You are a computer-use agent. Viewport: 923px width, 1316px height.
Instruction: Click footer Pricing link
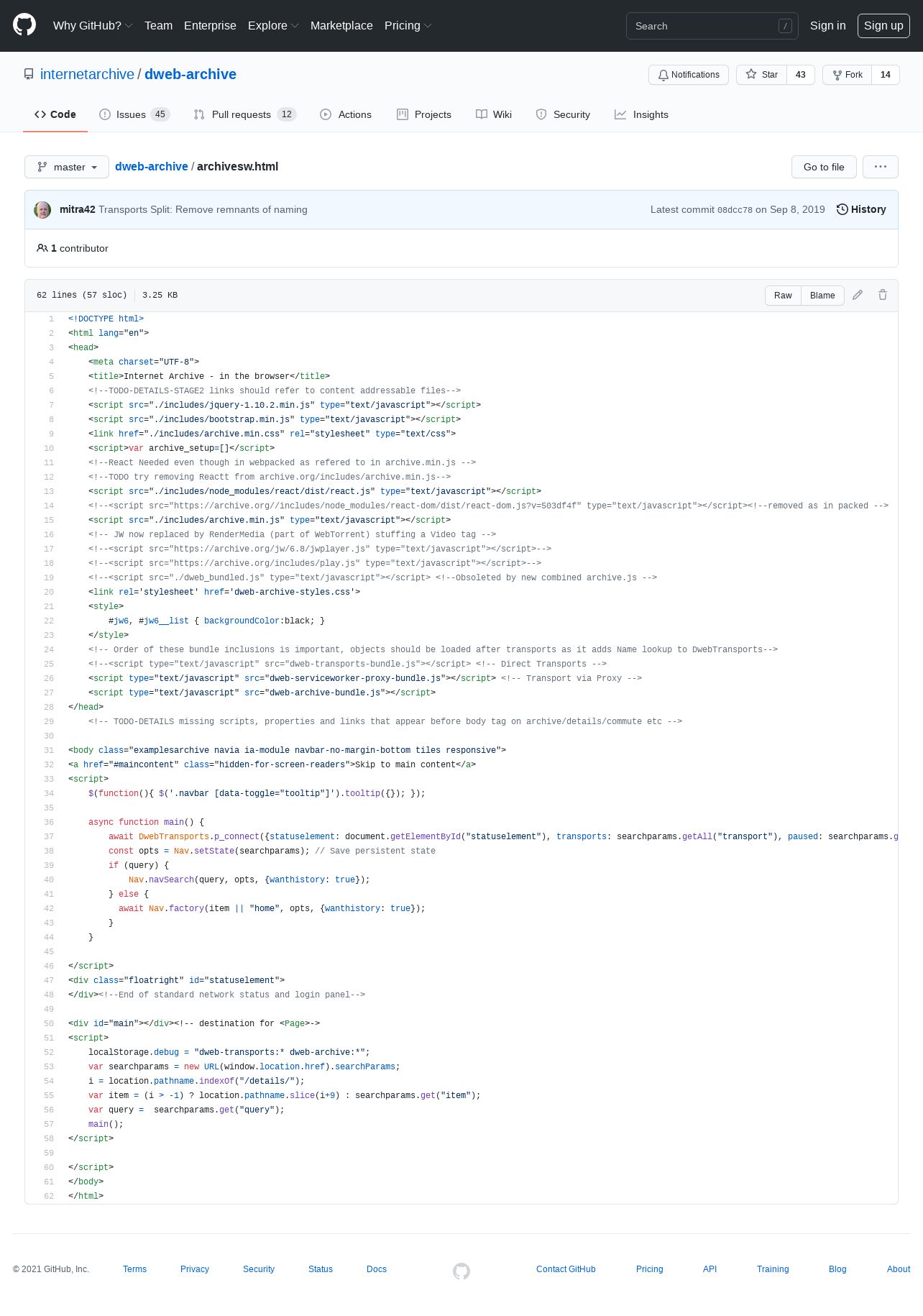point(650,1269)
